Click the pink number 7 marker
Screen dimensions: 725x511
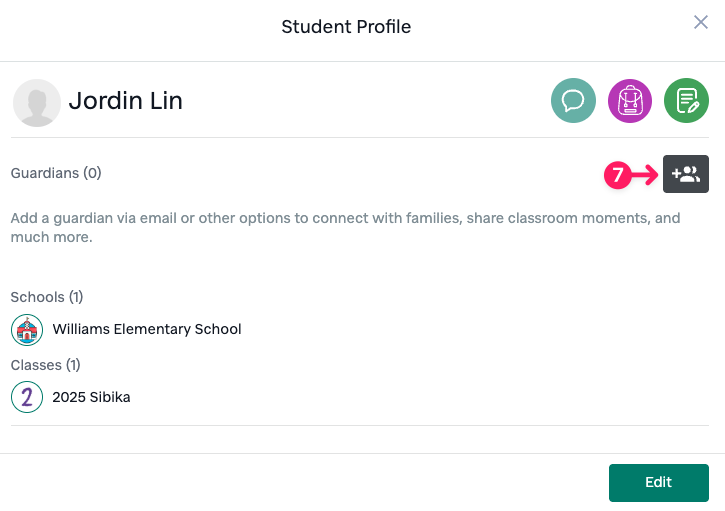[618, 175]
